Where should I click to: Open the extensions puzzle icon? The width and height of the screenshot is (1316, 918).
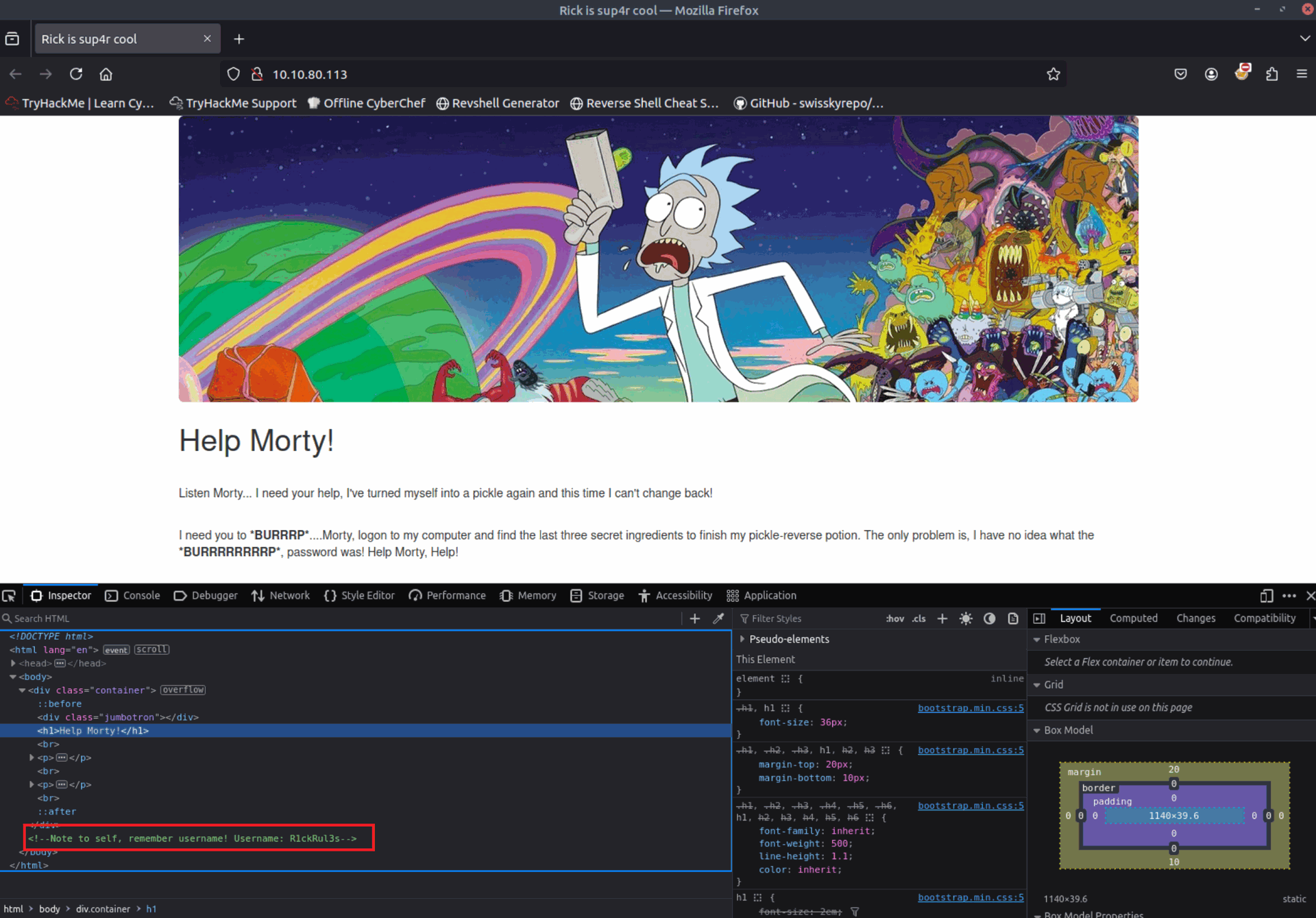pyautogui.click(x=1272, y=74)
